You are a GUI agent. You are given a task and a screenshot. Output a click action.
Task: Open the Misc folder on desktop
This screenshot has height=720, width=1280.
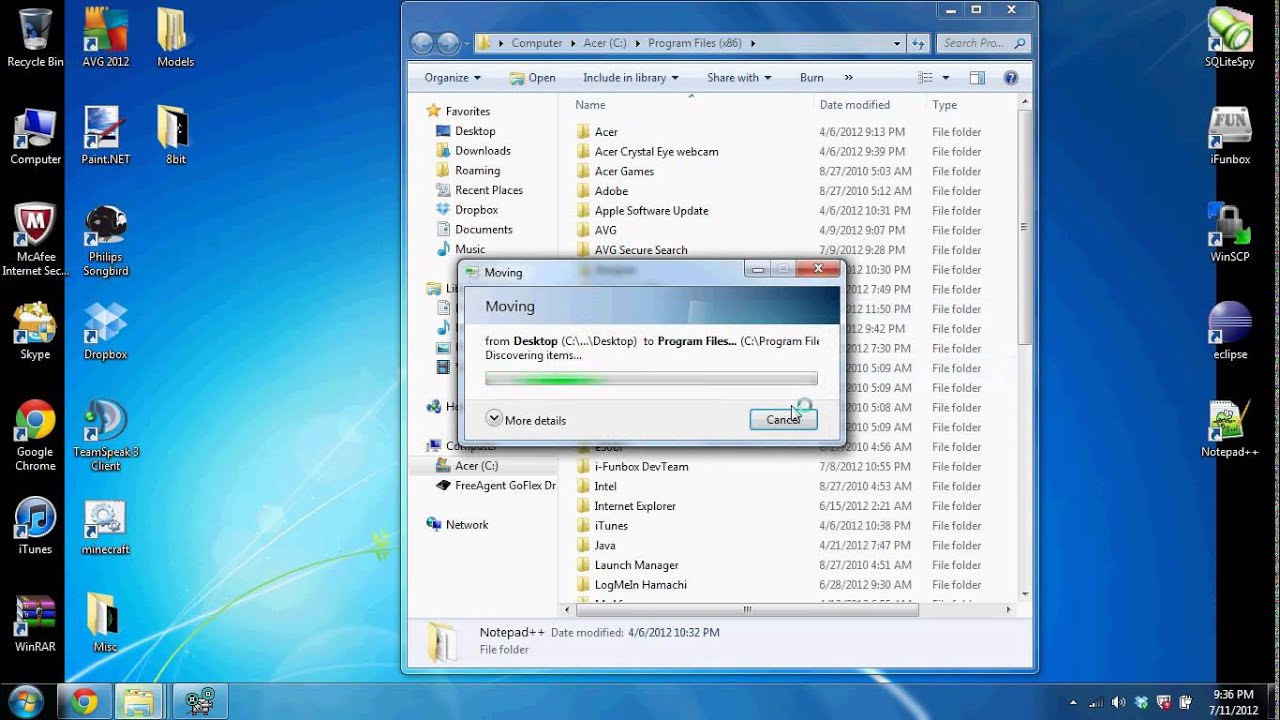tap(106, 624)
